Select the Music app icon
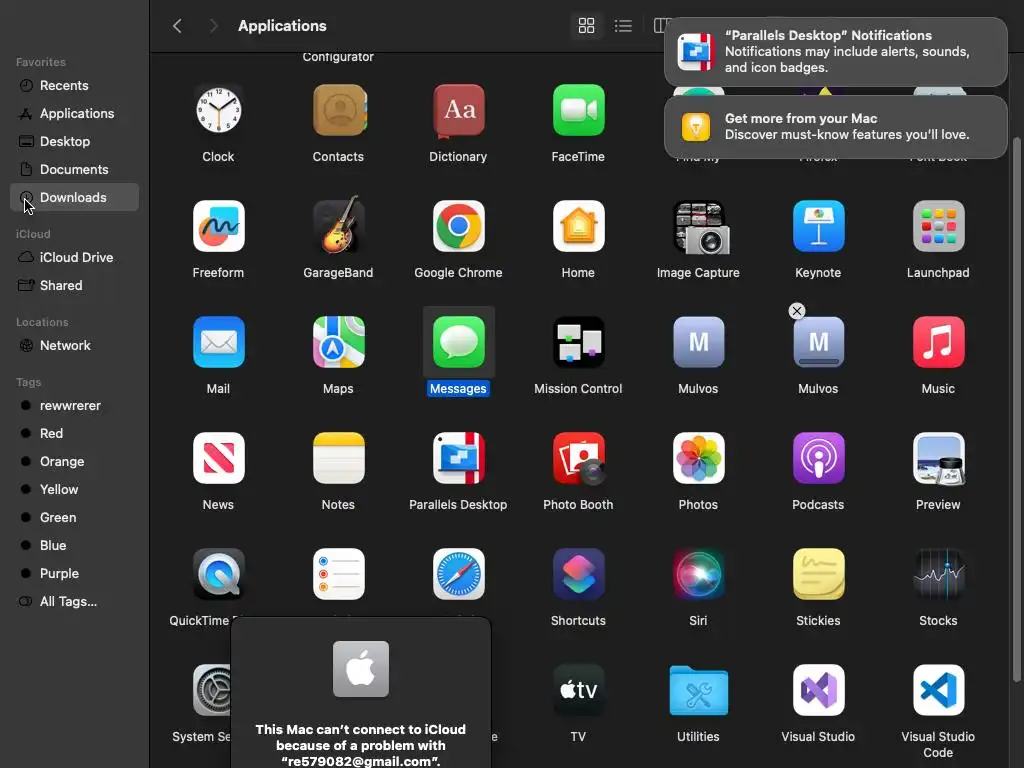The height and width of the screenshot is (768, 1024). 938,342
